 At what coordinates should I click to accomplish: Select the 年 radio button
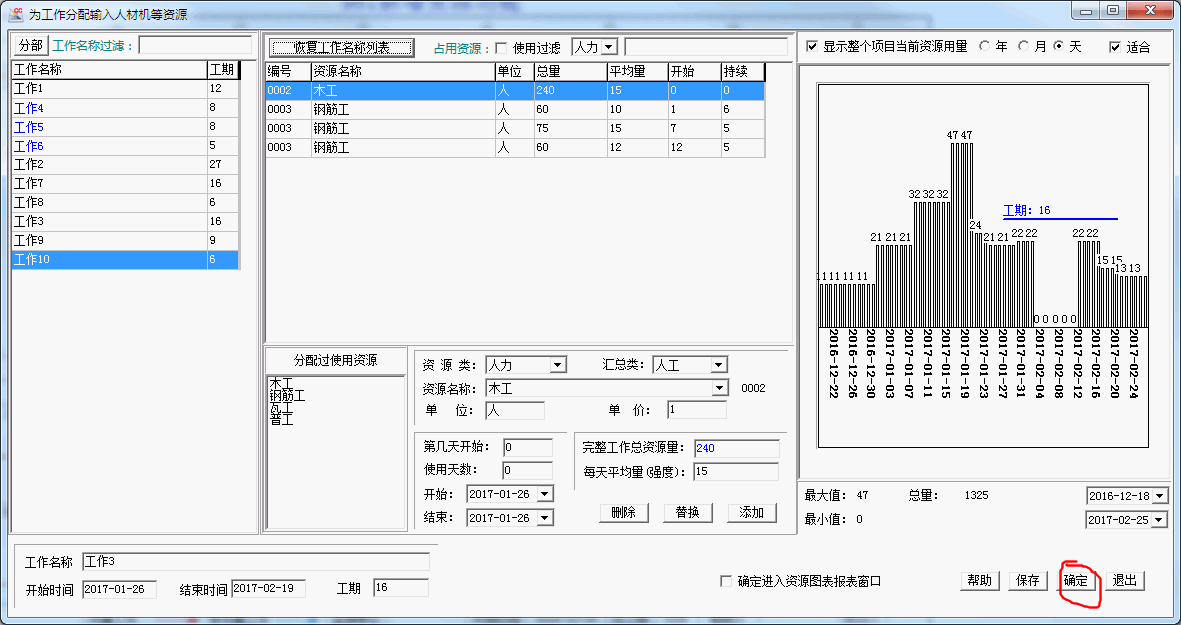coord(985,46)
